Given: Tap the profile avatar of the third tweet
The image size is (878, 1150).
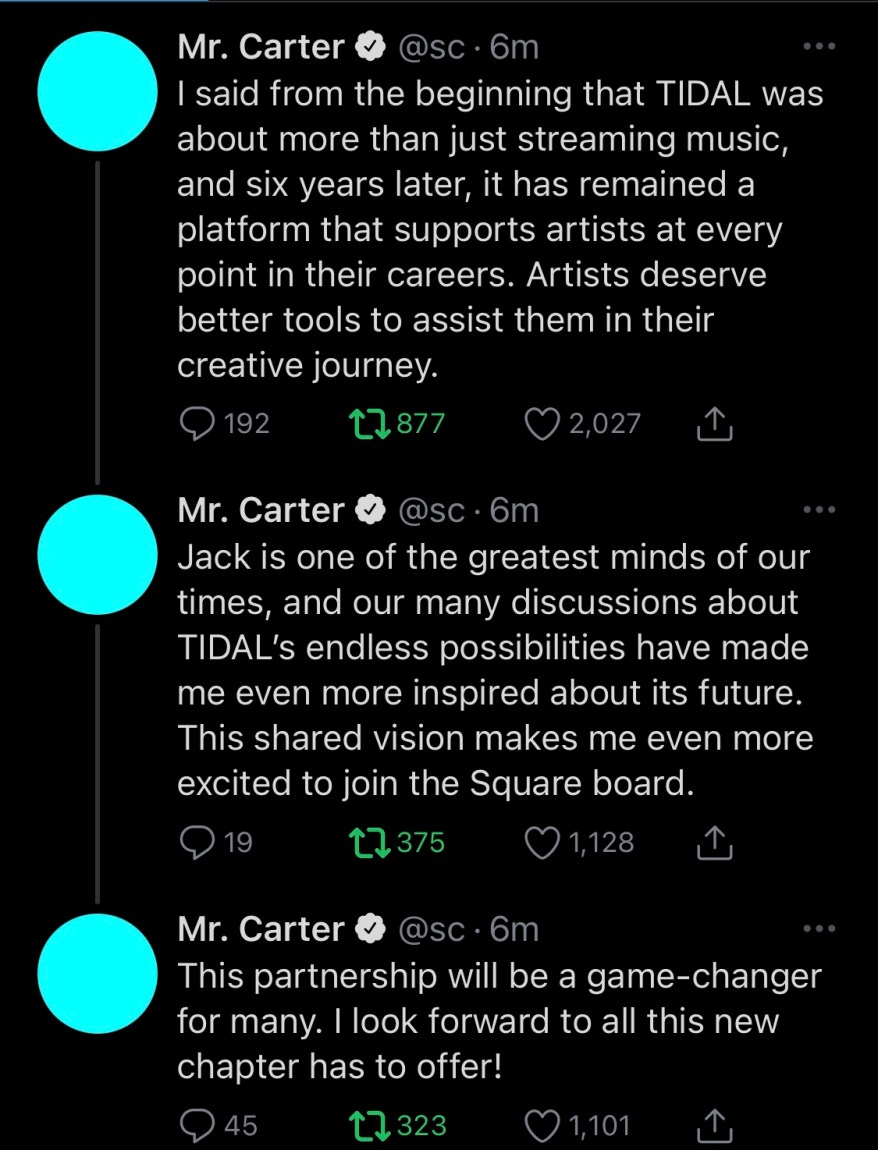Looking at the screenshot, I should coord(97,972).
